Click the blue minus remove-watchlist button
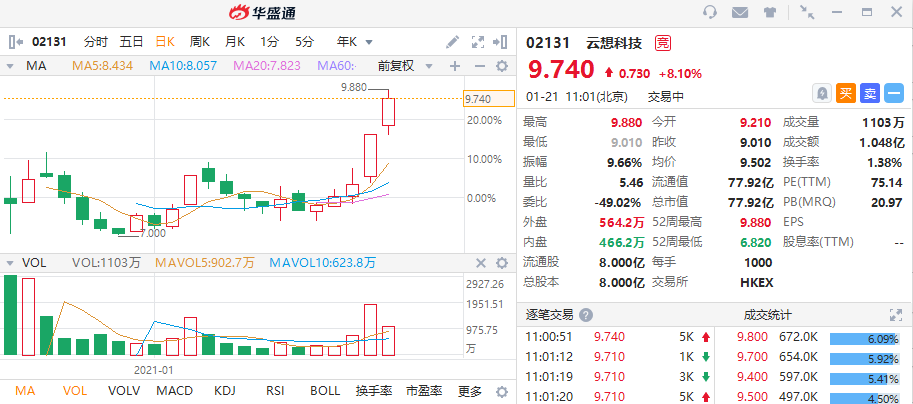This screenshot has width=913, height=404. pyautogui.click(x=894, y=93)
